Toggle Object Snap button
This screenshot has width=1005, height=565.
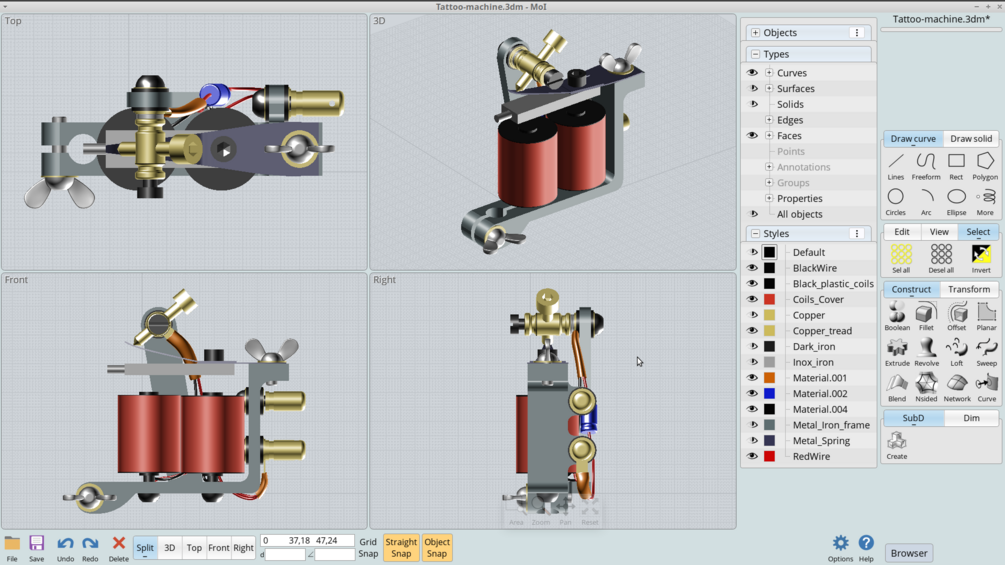pyautogui.click(x=437, y=548)
